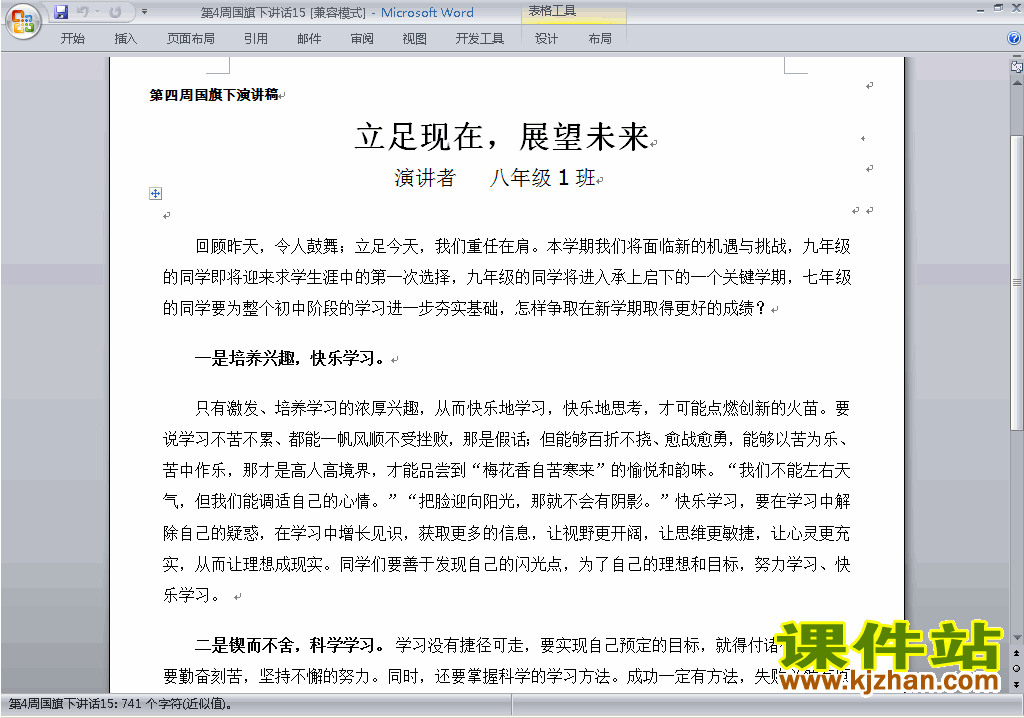Screen dimensions: 1024x718
Task: Minimize the Word window
Action: [x=981, y=9]
